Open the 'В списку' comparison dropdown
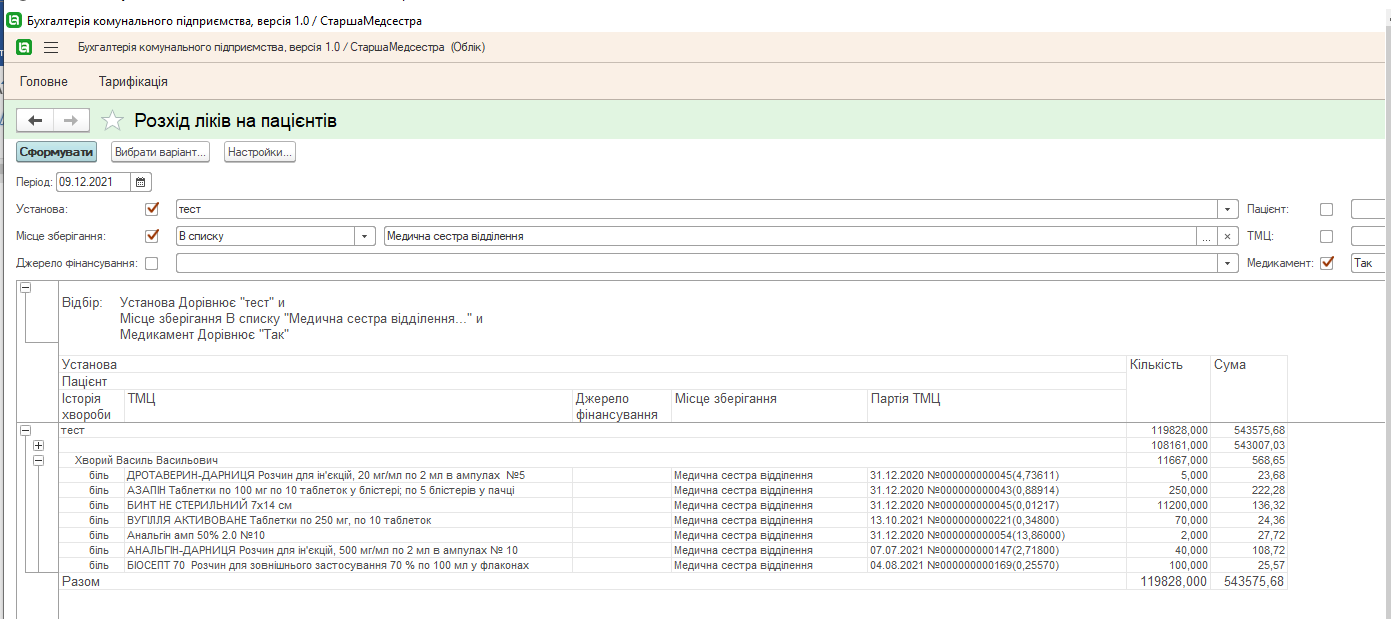Viewport: 1391px width, 619px height. point(364,237)
